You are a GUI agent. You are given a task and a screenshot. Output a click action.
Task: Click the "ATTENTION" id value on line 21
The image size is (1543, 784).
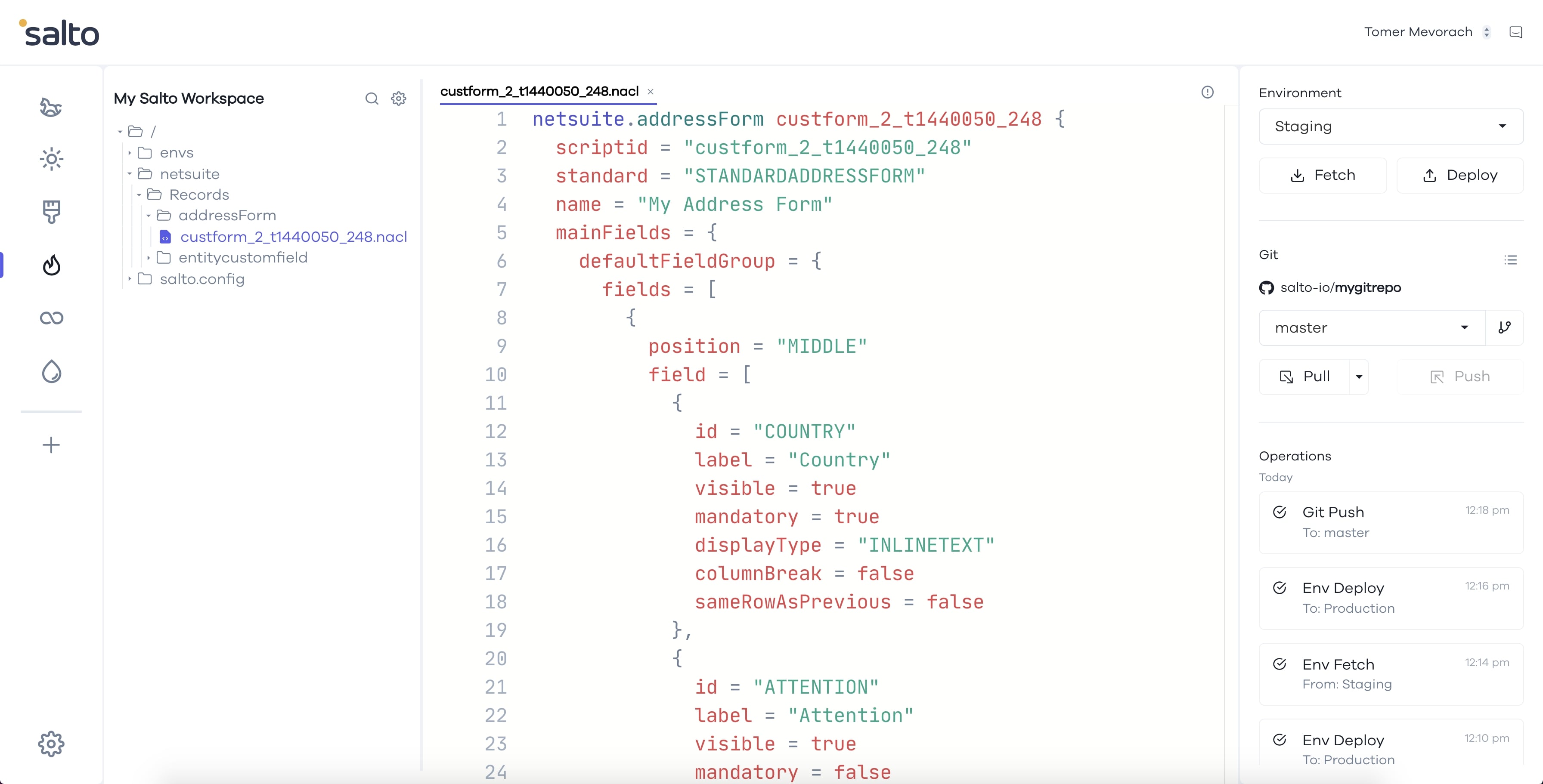(816, 687)
